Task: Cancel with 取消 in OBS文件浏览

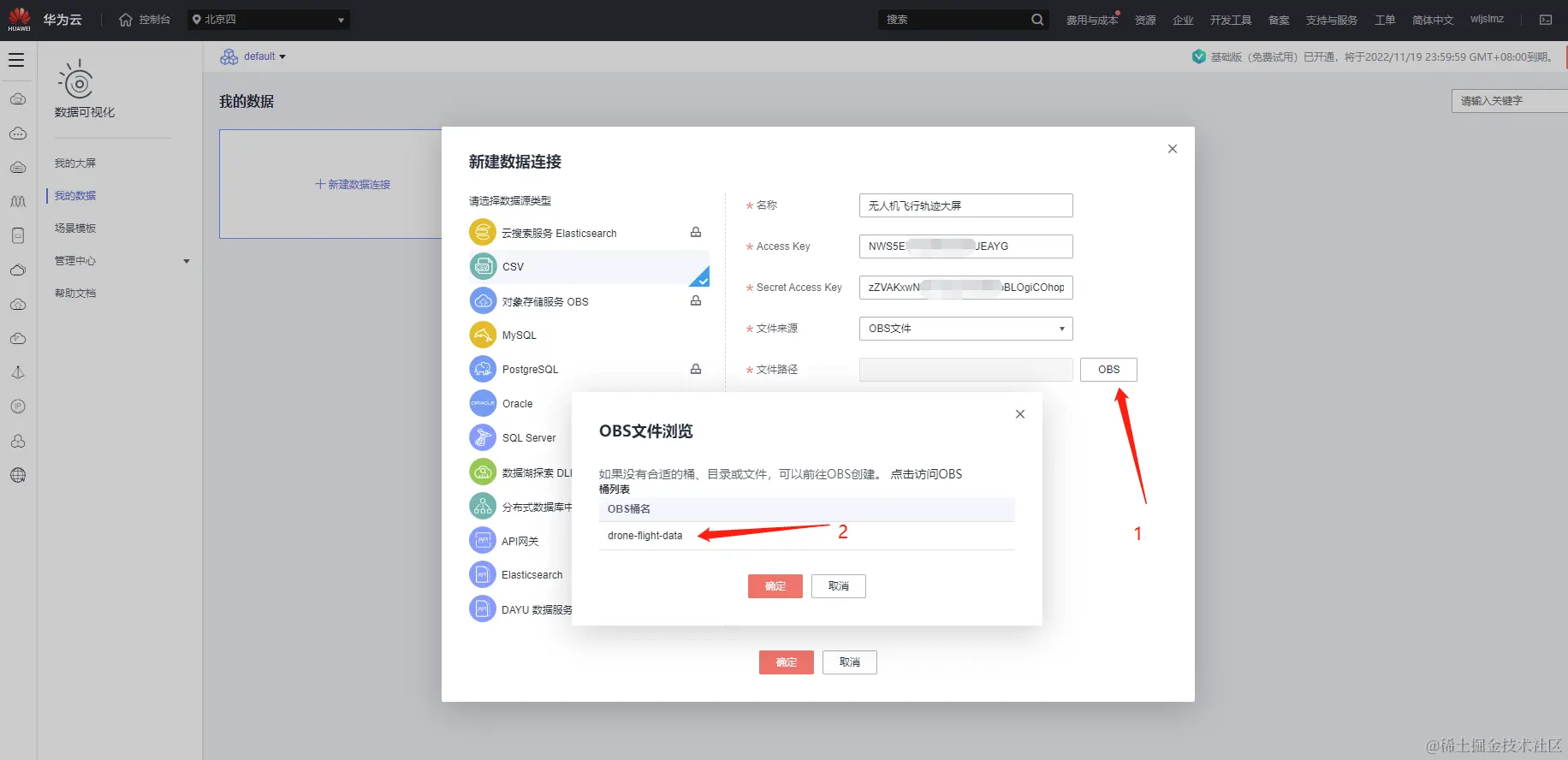Action: click(839, 586)
